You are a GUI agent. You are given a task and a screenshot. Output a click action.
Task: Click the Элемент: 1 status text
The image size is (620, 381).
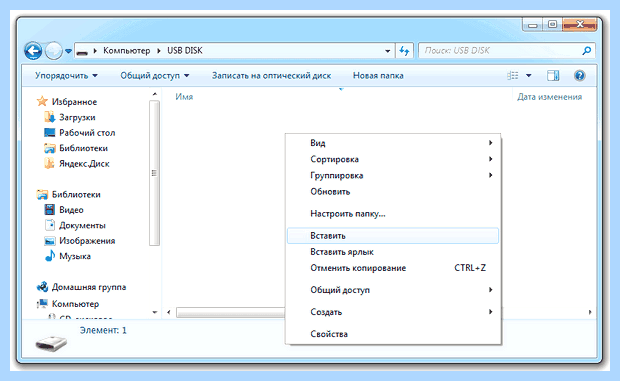click(x=103, y=330)
